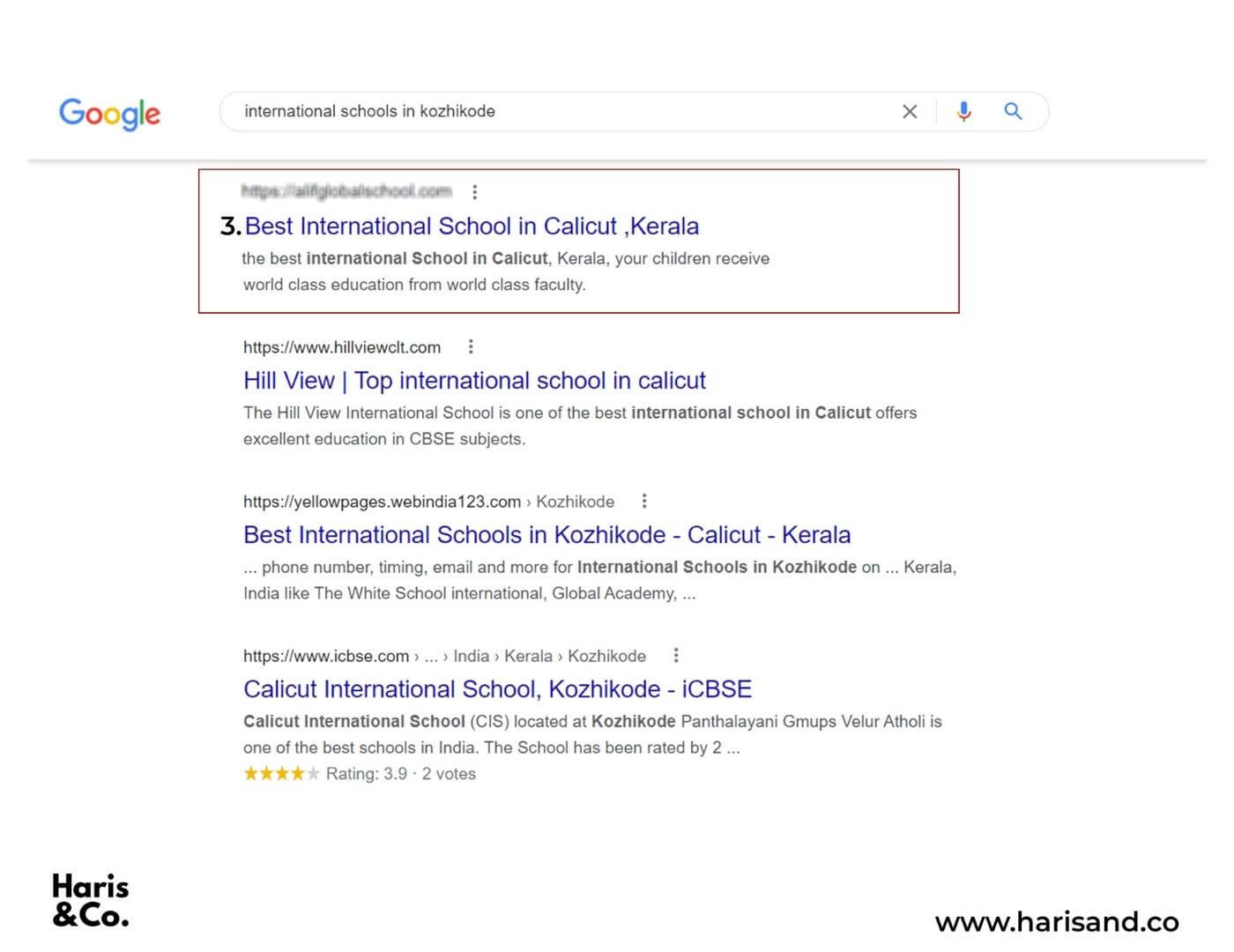Open 'Best International Schools in Kozhikode - Calicut - Kerala'
1234x952 pixels.
546,535
